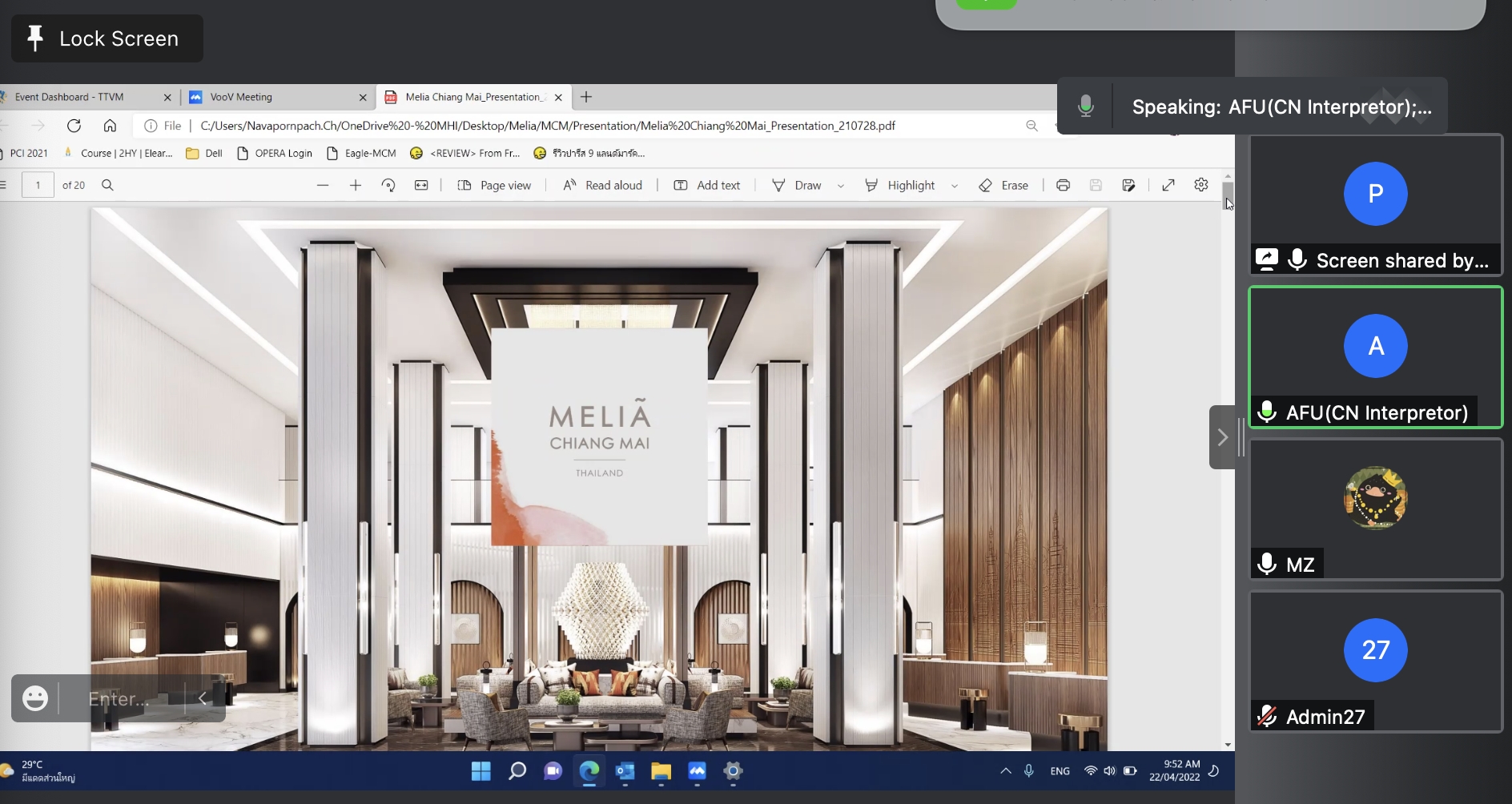
Task: Click the Speaking indicator microphone icon
Action: [x=1086, y=106]
